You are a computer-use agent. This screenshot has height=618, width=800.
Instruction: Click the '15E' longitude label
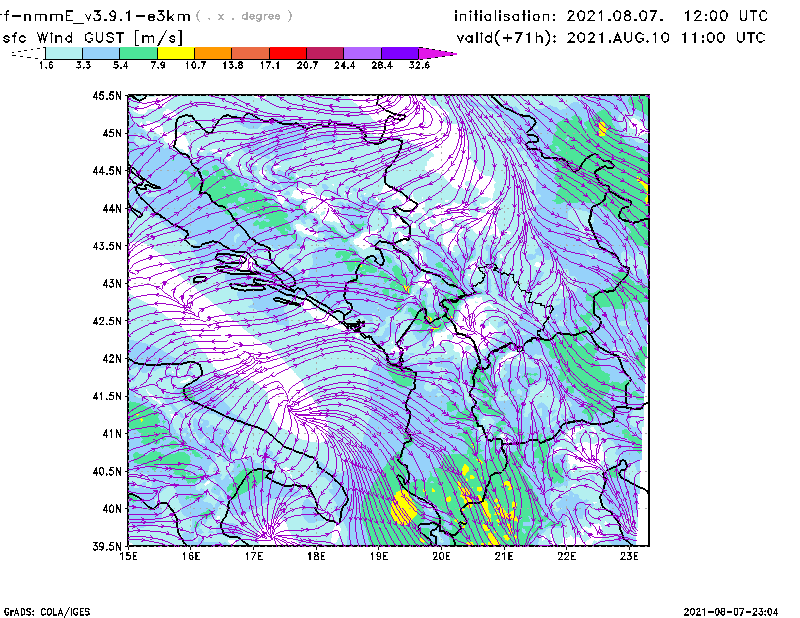pos(128,556)
